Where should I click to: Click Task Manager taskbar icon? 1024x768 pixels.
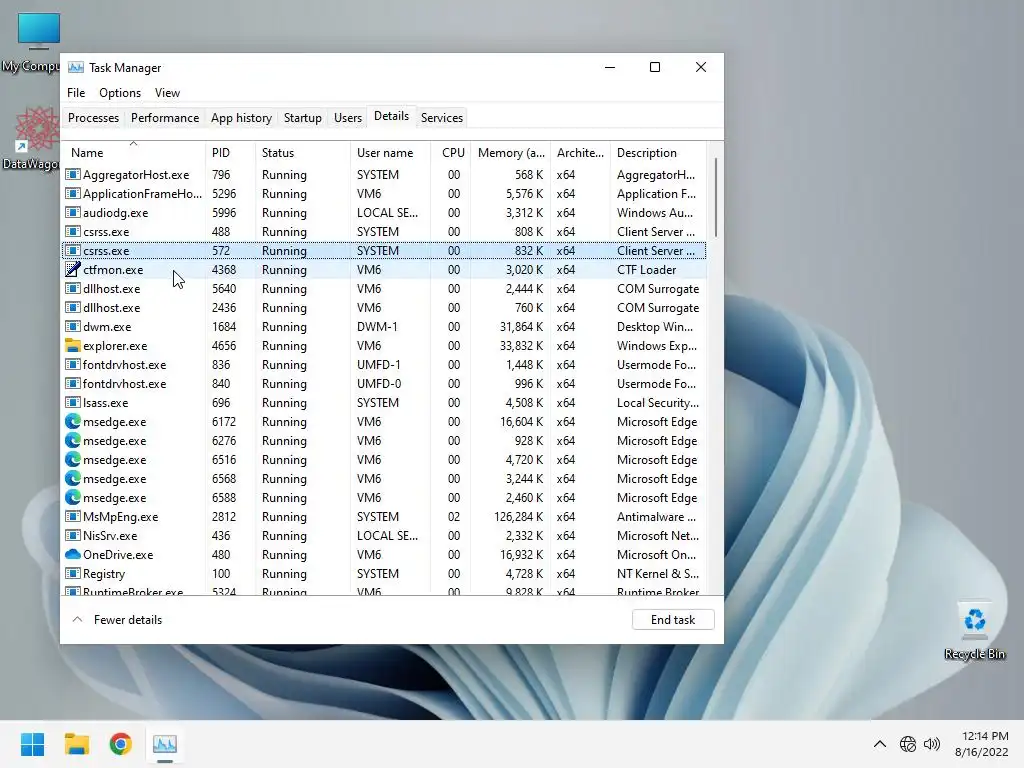(165, 744)
